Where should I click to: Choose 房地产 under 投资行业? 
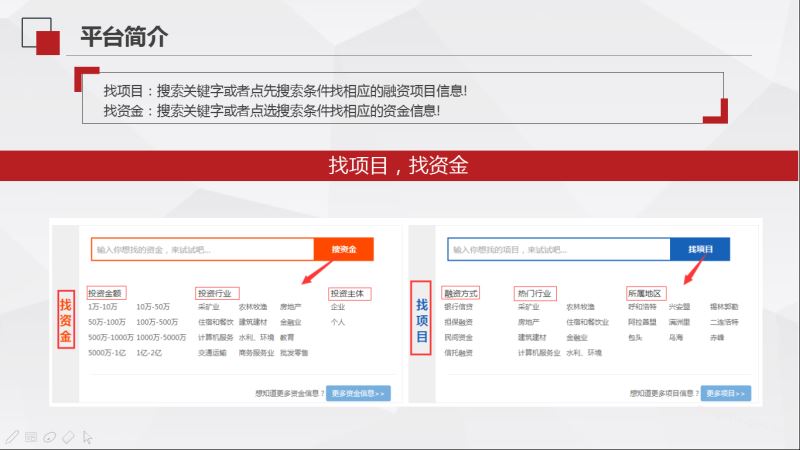(291, 307)
